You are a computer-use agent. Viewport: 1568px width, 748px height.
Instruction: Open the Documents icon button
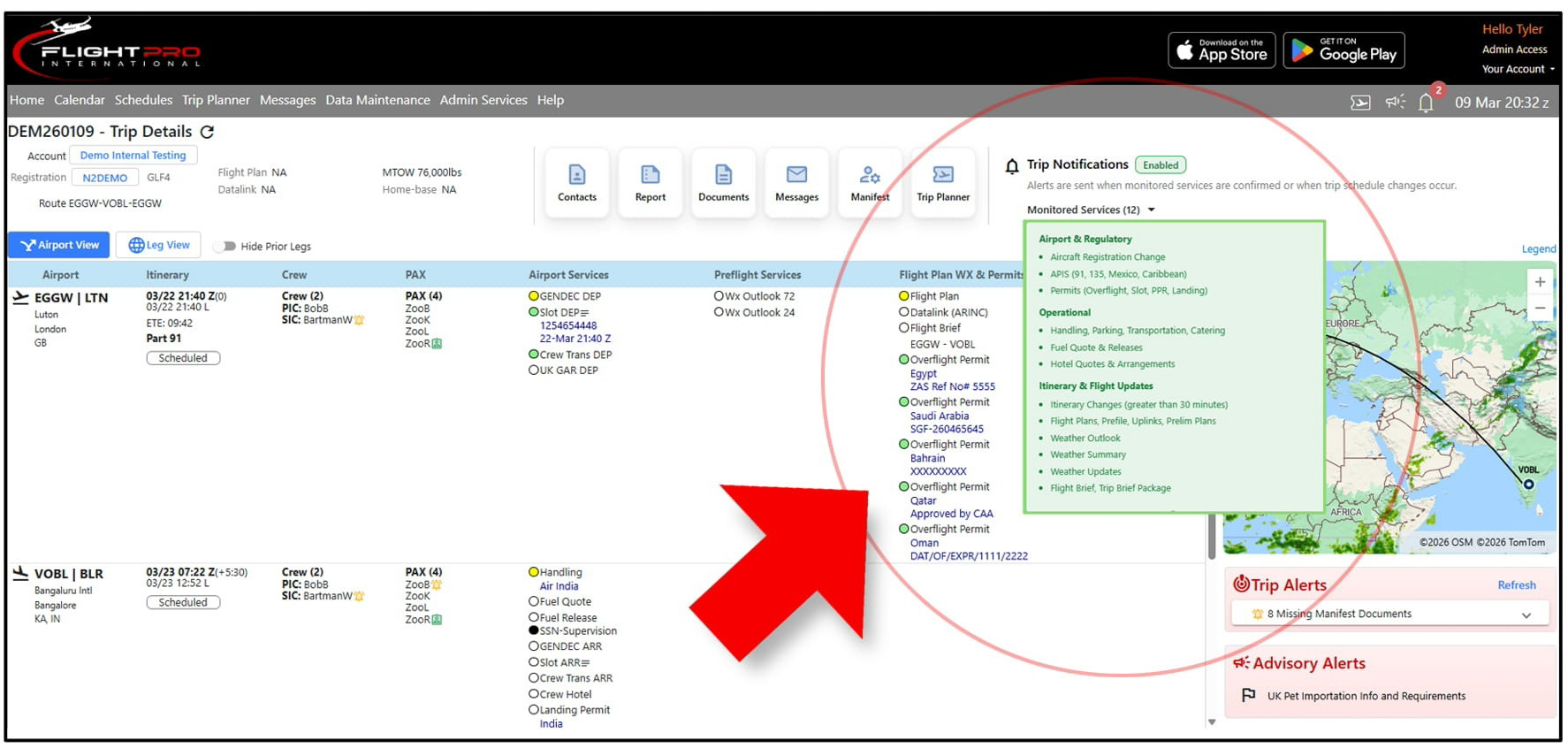[x=723, y=183]
